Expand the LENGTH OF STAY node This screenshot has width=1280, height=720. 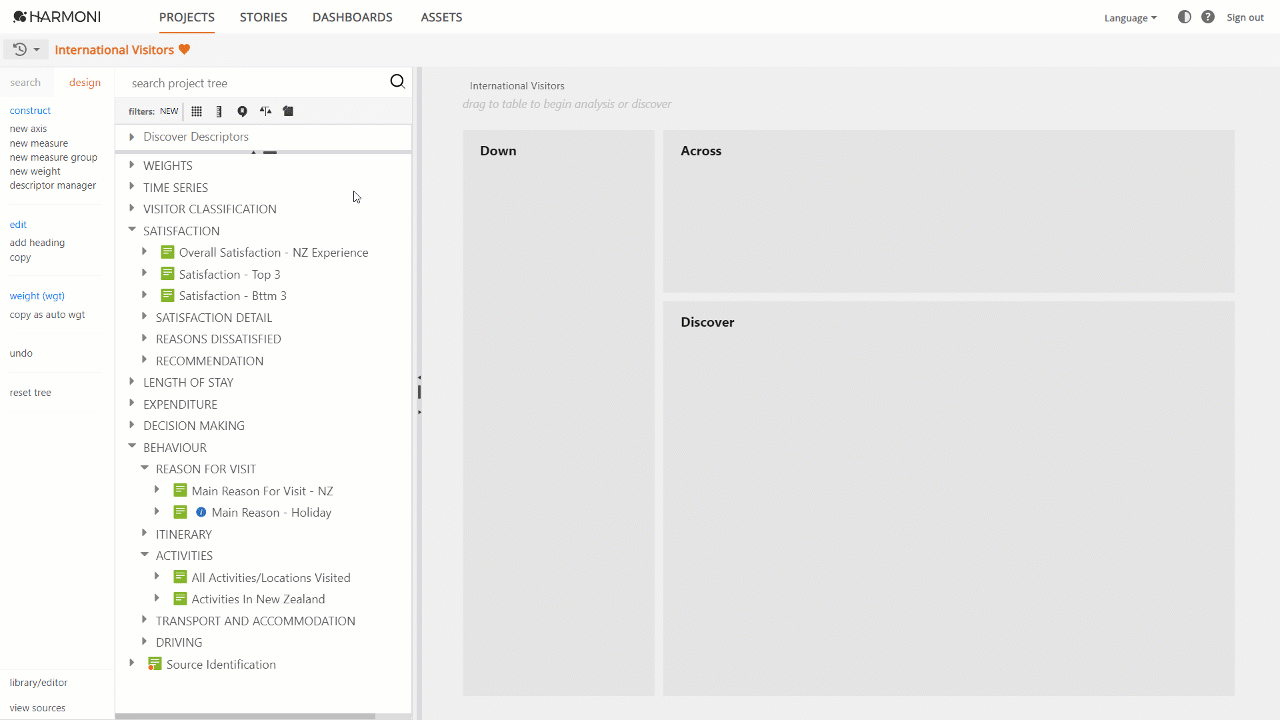point(131,382)
